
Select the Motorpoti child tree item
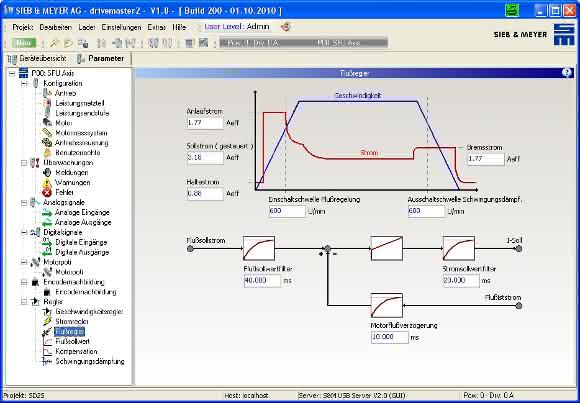pos(69,272)
